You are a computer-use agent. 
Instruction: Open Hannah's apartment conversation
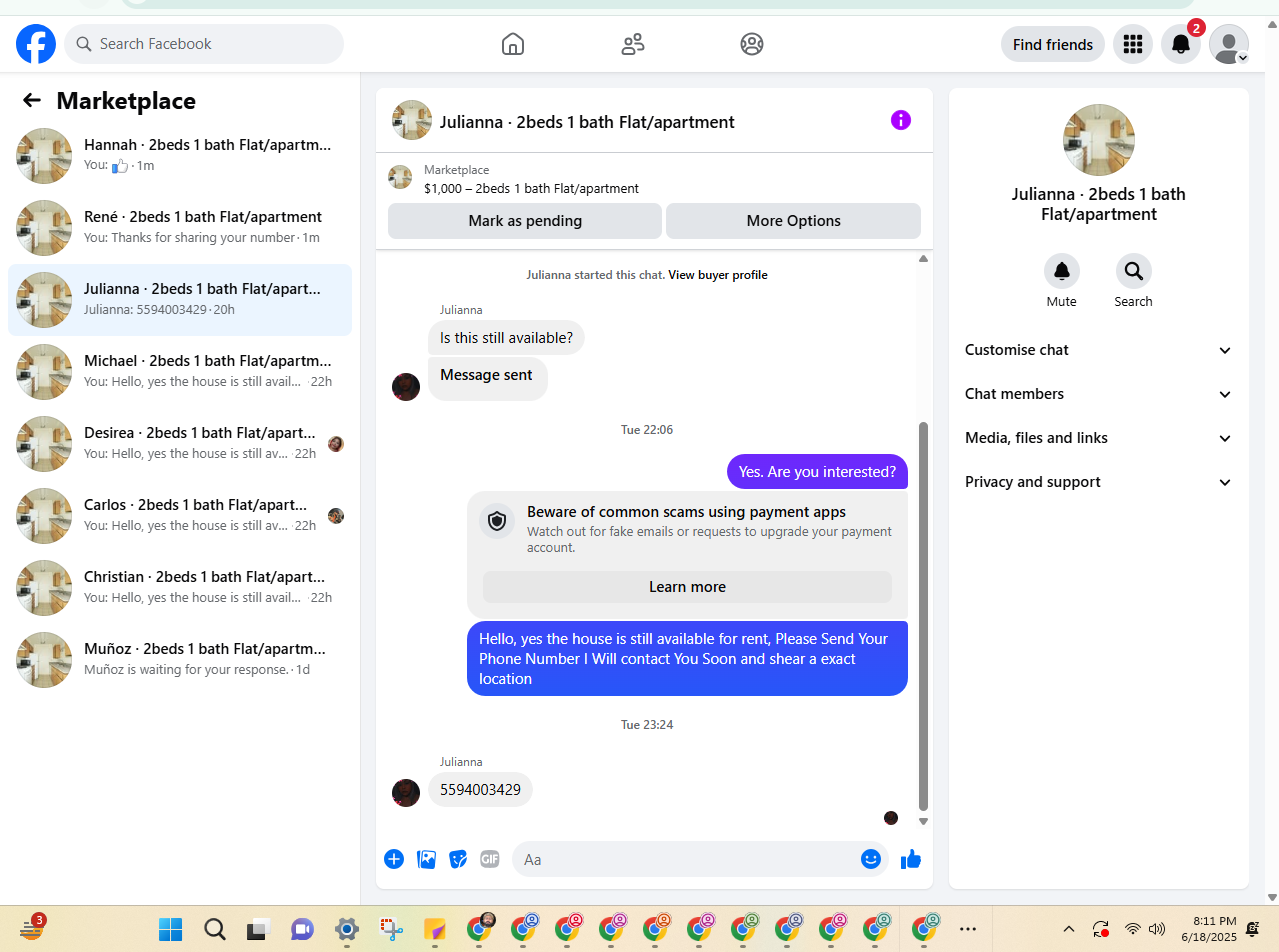tap(180, 156)
